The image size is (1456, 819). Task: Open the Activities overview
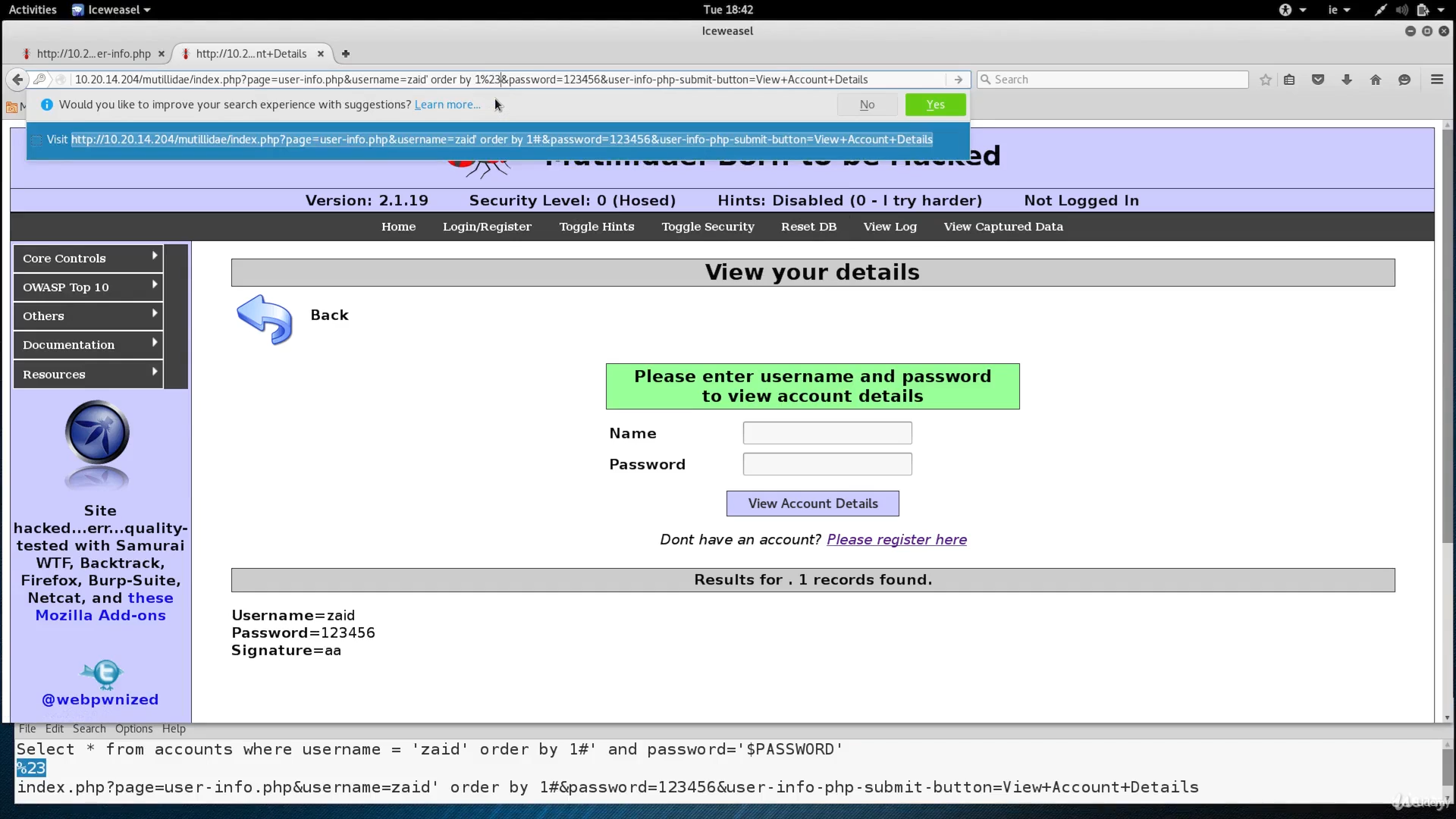[33, 10]
